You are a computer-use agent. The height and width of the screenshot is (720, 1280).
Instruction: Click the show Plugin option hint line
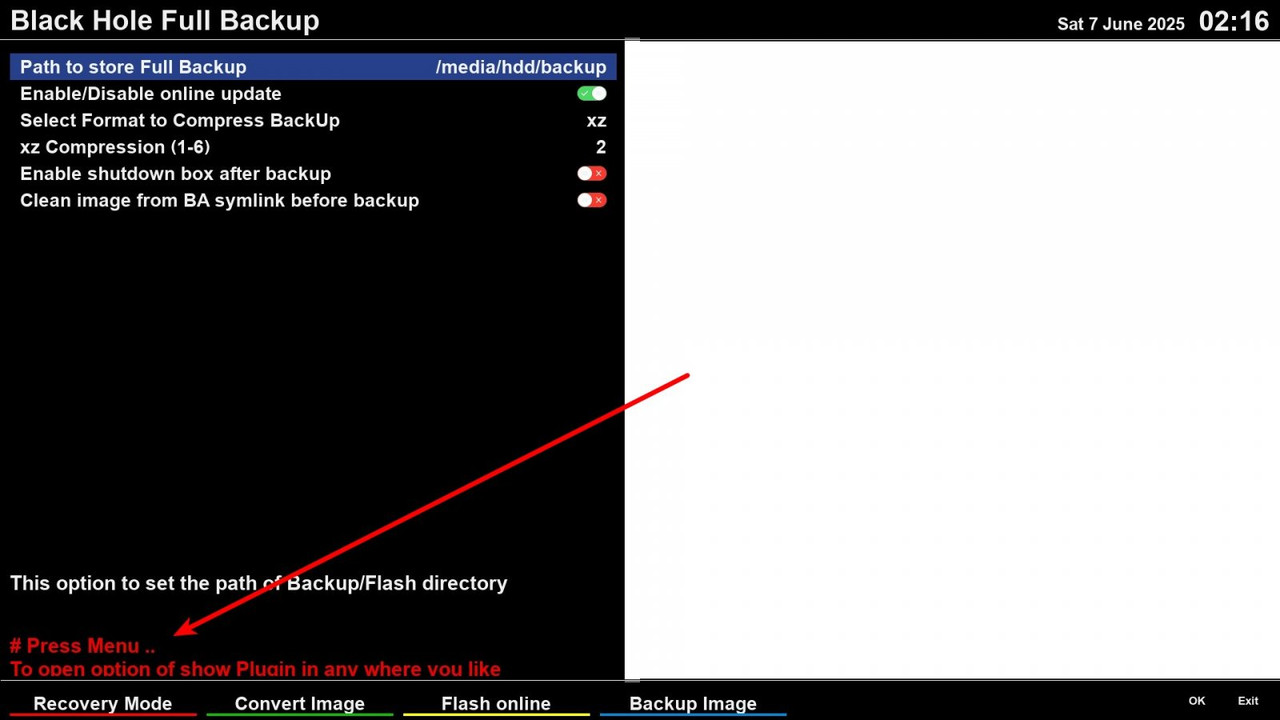pyautogui.click(x=255, y=669)
